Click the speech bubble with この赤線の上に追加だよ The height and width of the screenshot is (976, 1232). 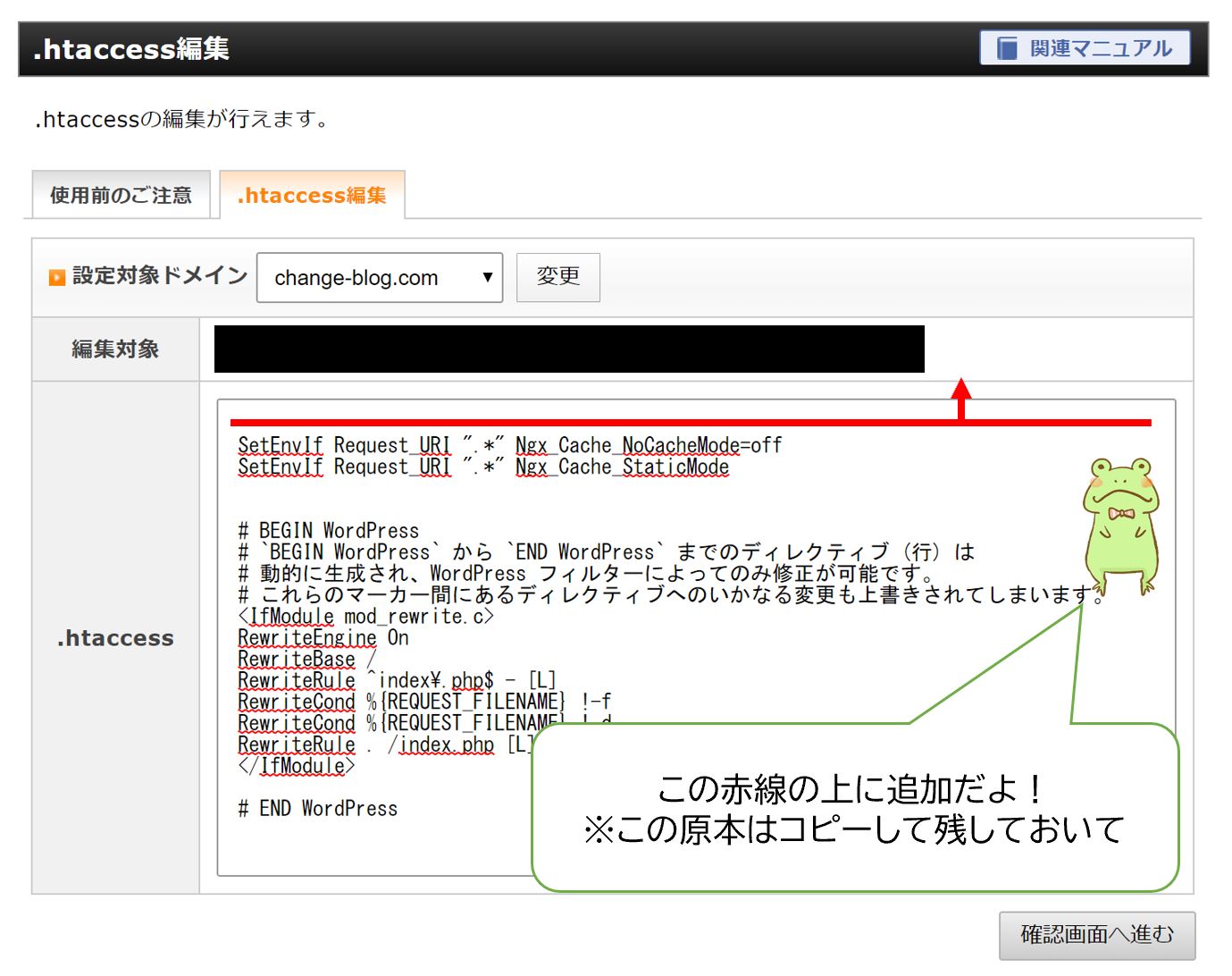click(x=854, y=809)
